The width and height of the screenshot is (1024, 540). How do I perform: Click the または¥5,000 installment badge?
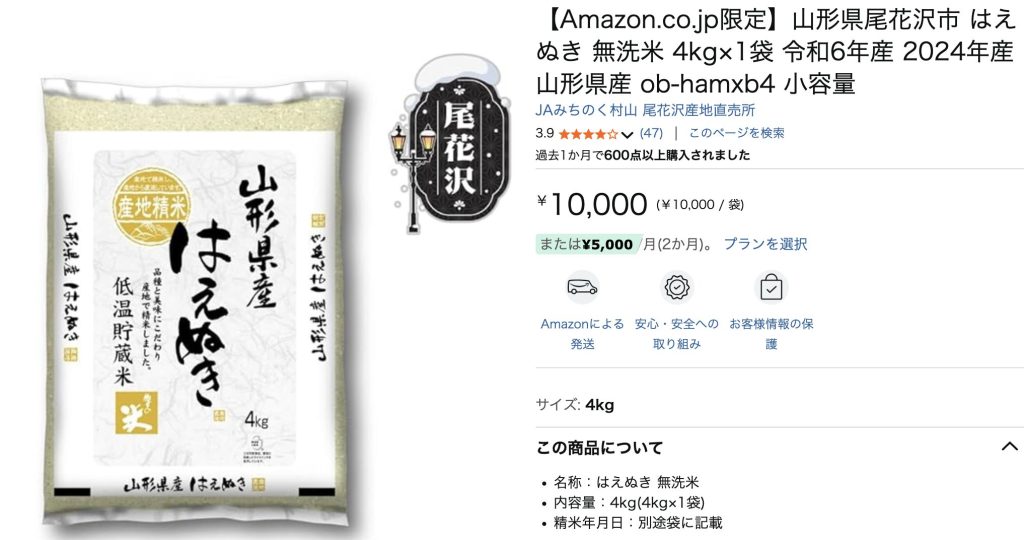(x=586, y=244)
